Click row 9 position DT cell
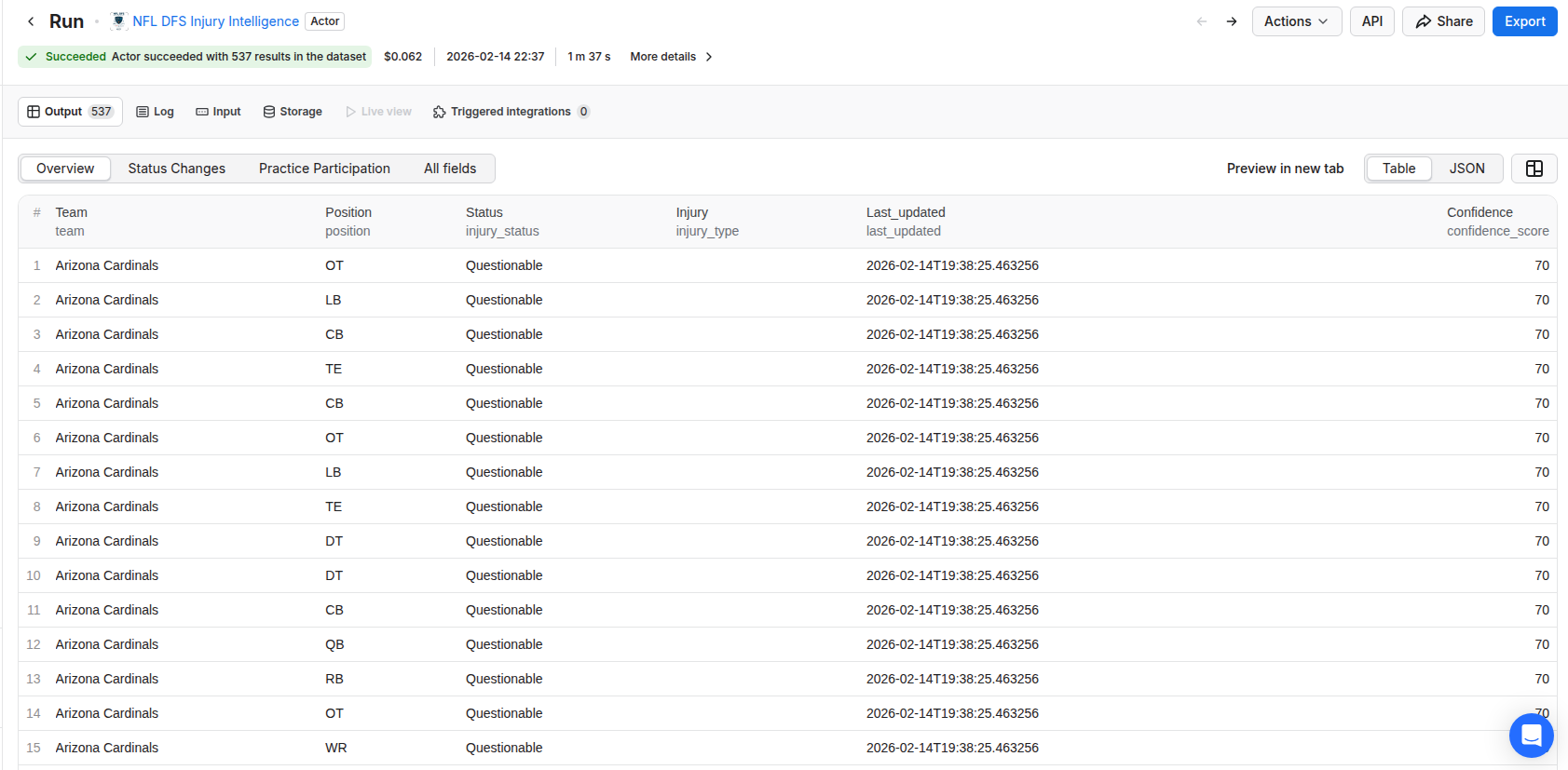Image resolution: width=1568 pixels, height=770 pixels. tap(334, 541)
